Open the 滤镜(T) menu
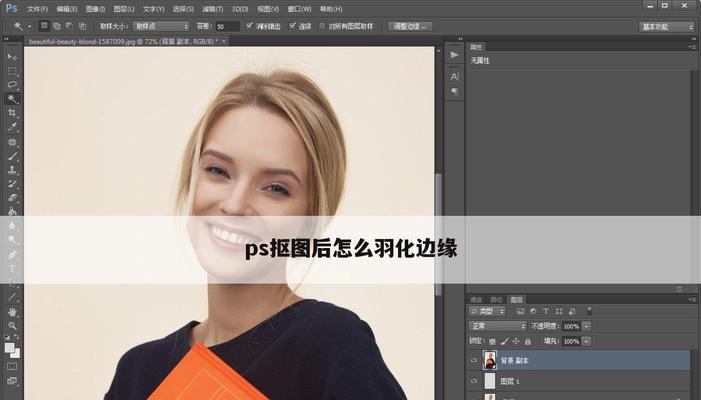 pos(213,9)
